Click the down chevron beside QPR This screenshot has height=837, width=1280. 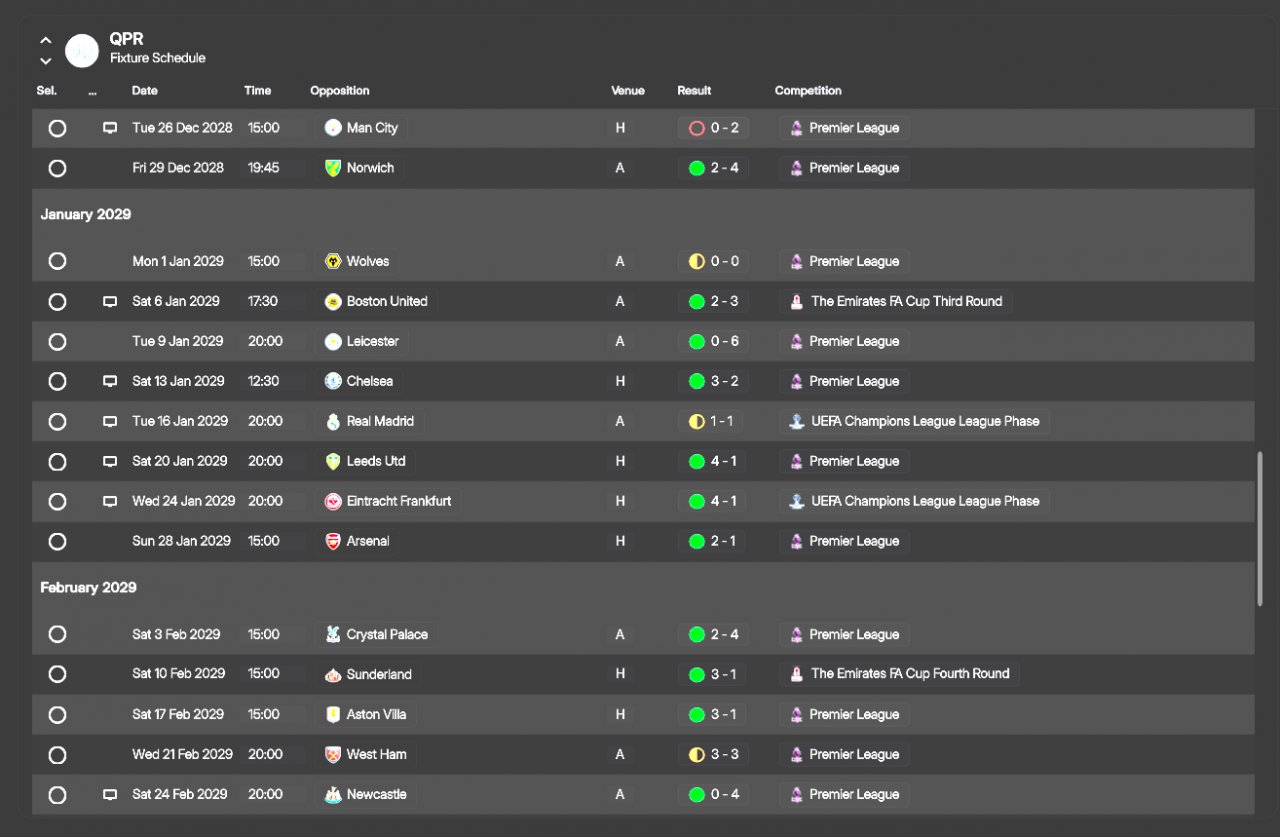[46, 60]
